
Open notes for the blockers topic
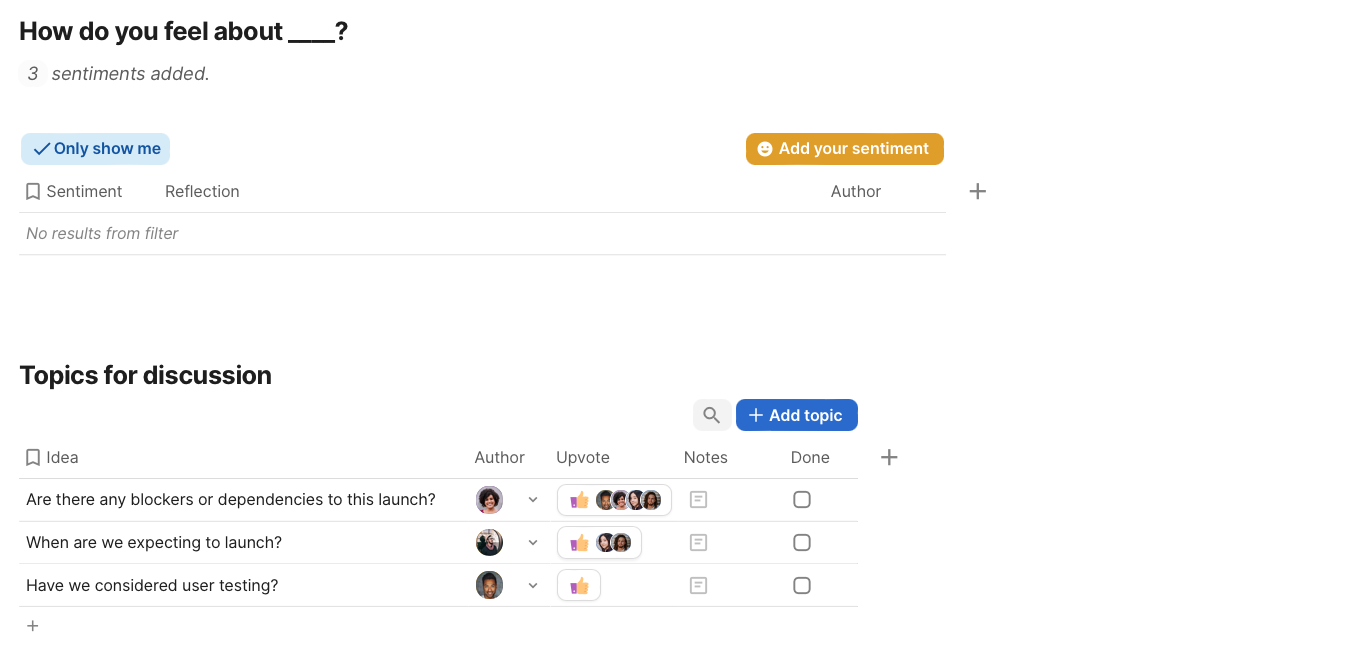[x=698, y=499]
